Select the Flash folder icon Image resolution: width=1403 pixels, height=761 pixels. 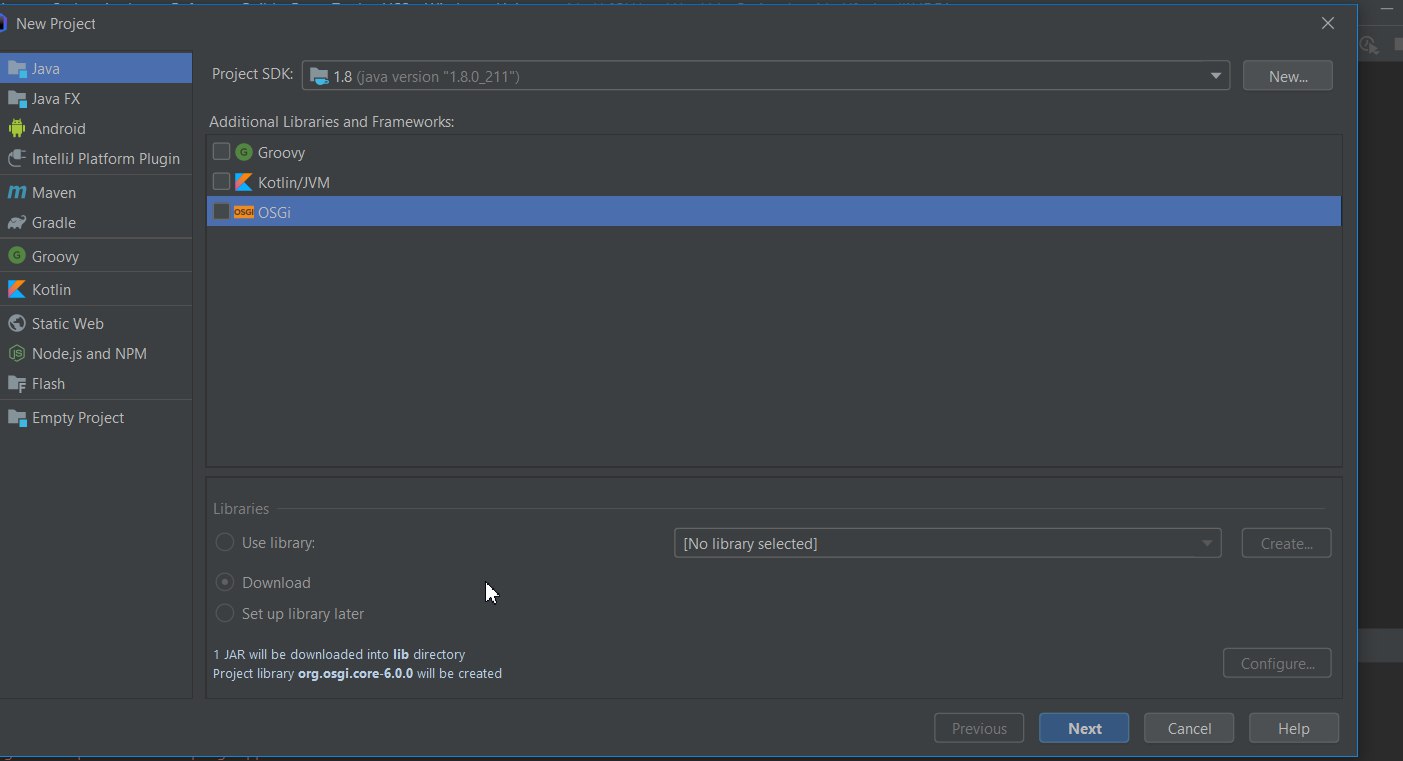(x=16, y=383)
